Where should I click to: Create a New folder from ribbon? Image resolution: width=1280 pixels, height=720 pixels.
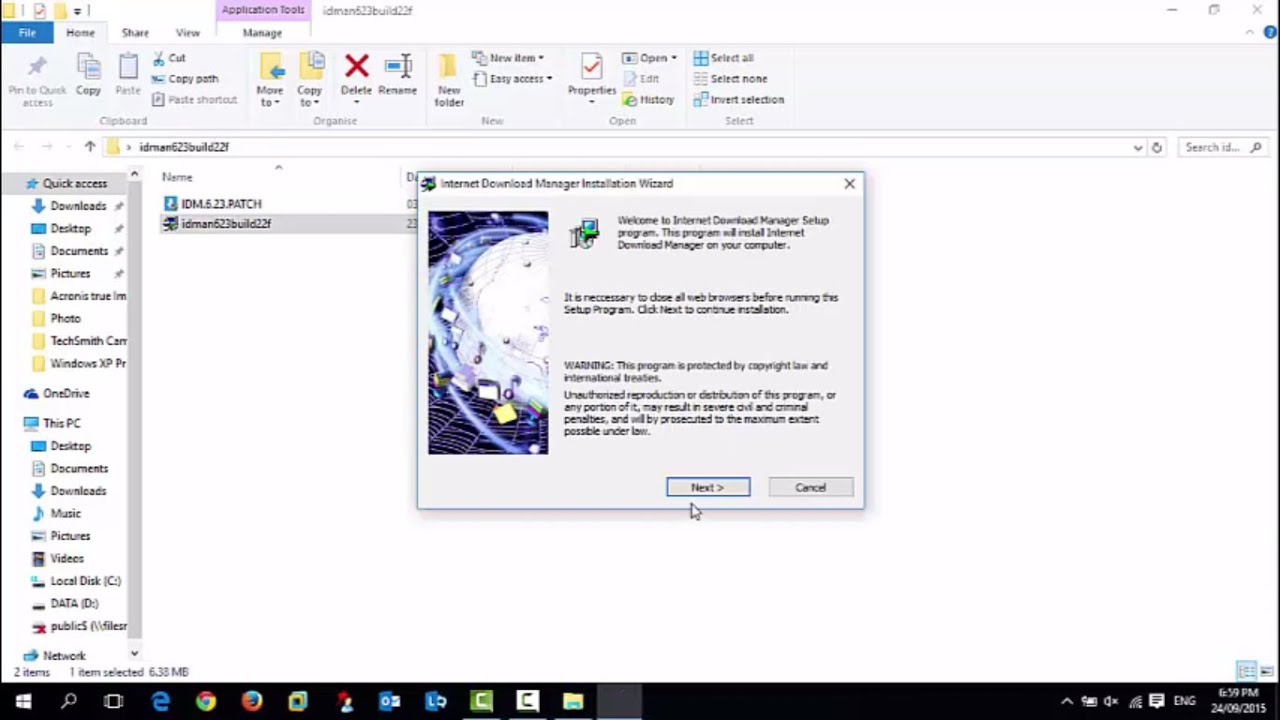(x=449, y=80)
